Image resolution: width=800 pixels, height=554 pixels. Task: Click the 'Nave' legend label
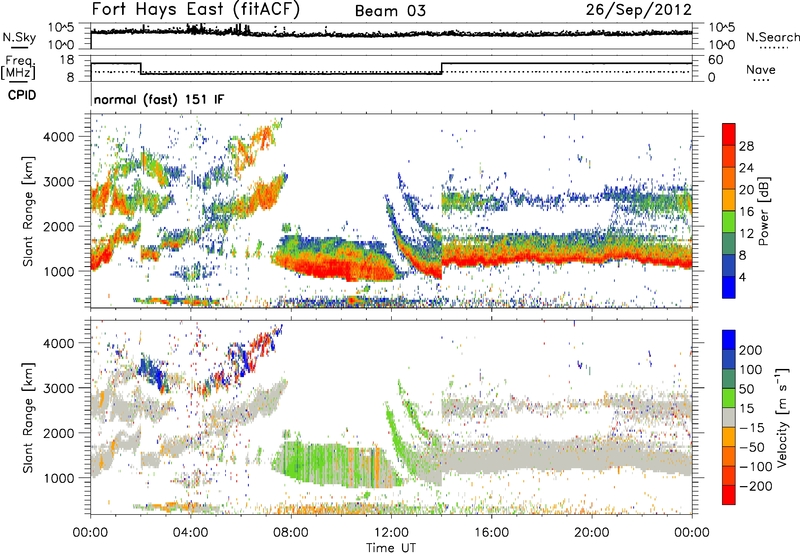(761, 69)
